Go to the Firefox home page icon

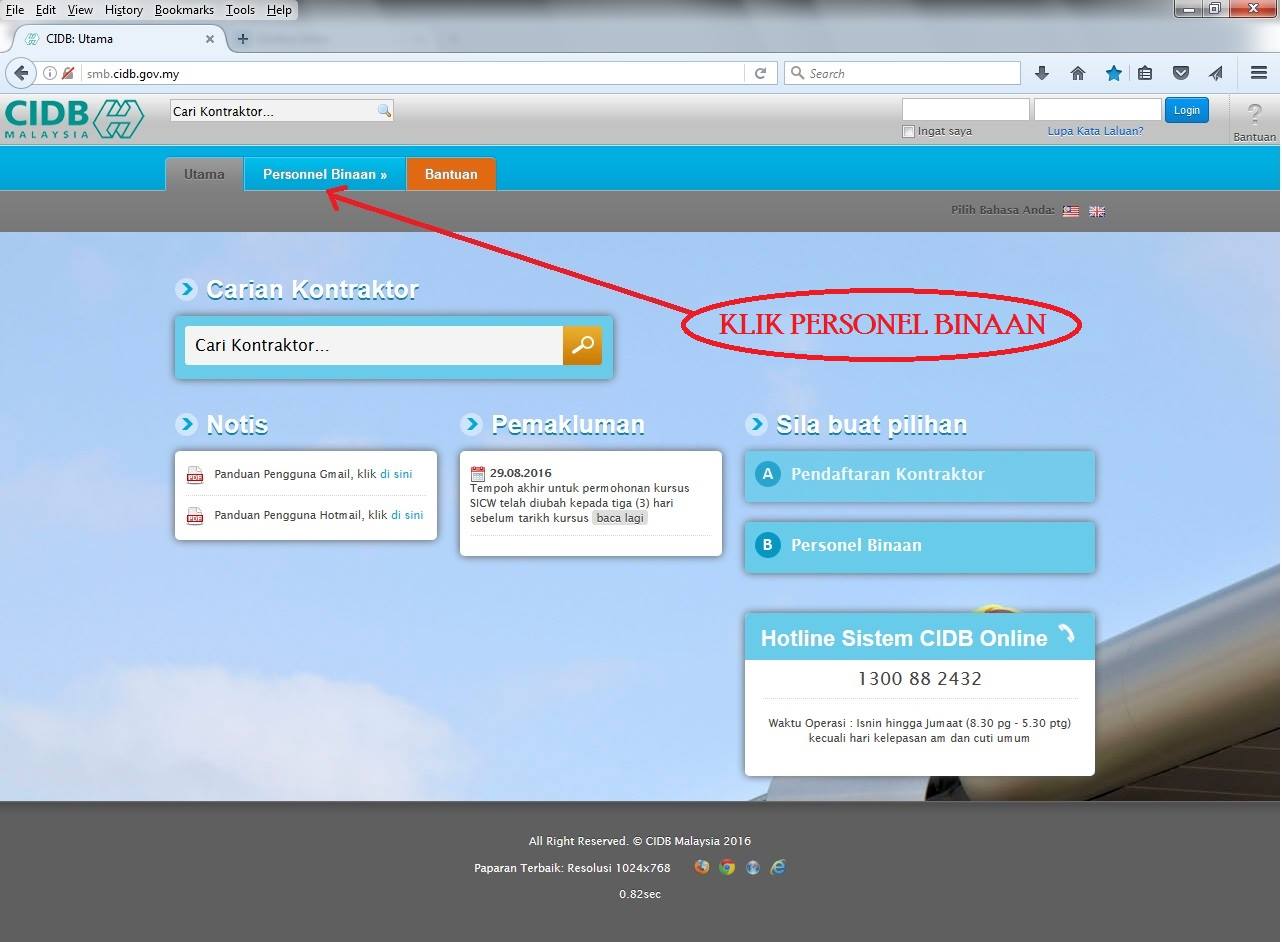pyautogui.click(x=1078, y=73)
